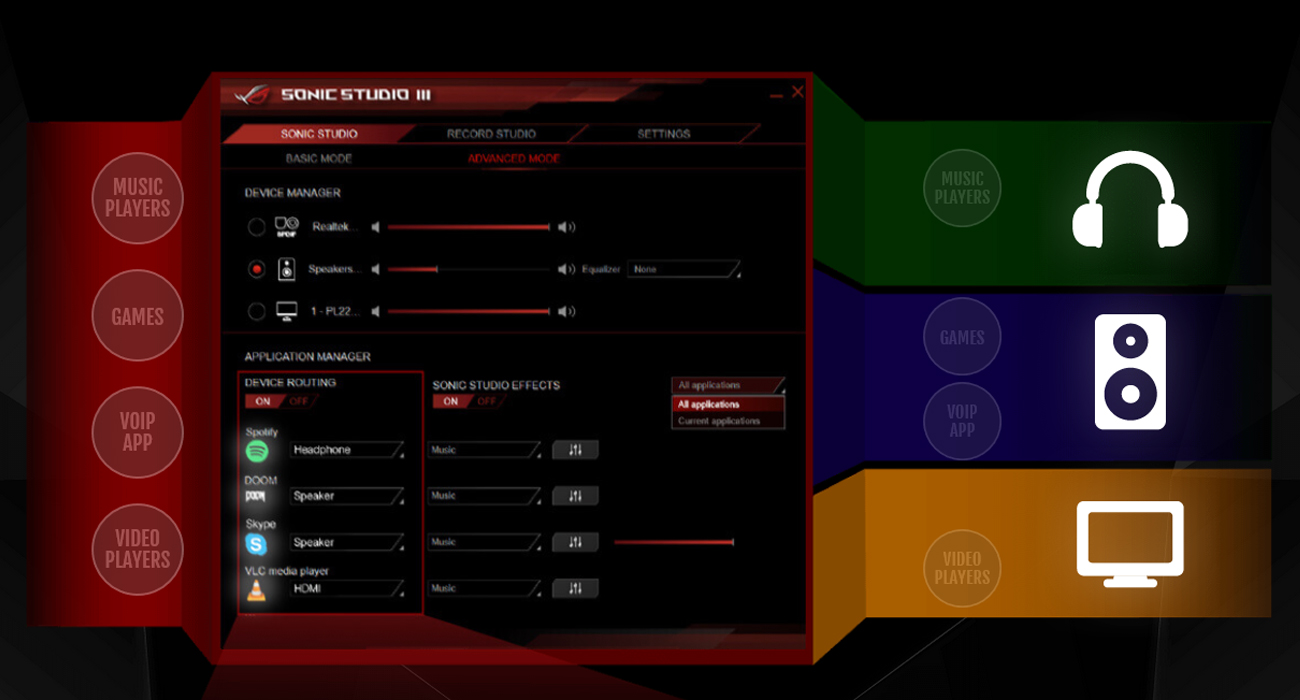Click the Device Manager heading
The height and width of the screenshot is (700, 1300).
[293, 193]
